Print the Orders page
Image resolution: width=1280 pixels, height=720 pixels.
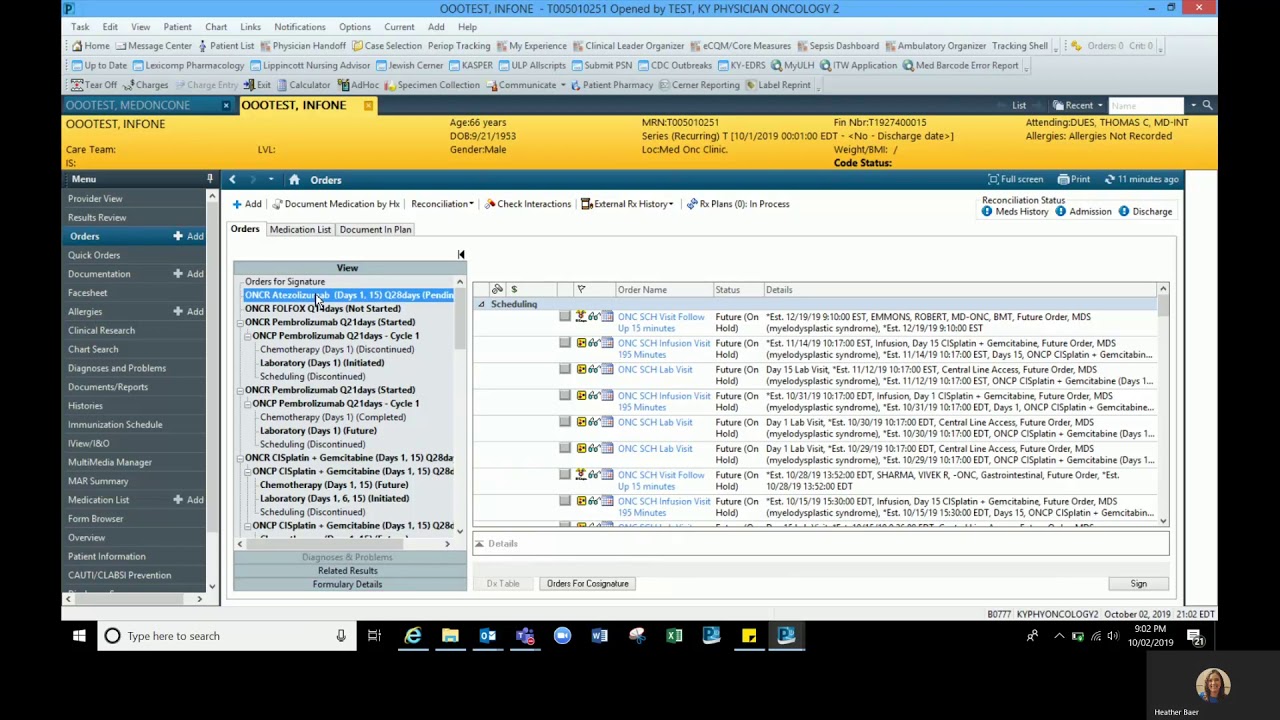(1074, 180)
